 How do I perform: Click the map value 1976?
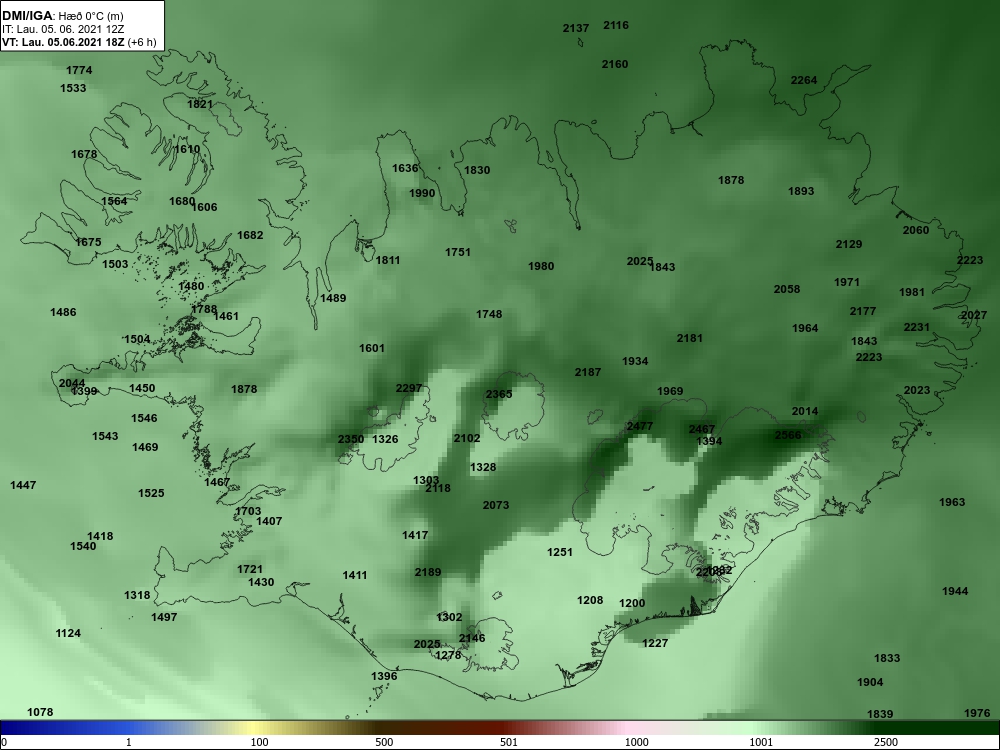(977, 713)
